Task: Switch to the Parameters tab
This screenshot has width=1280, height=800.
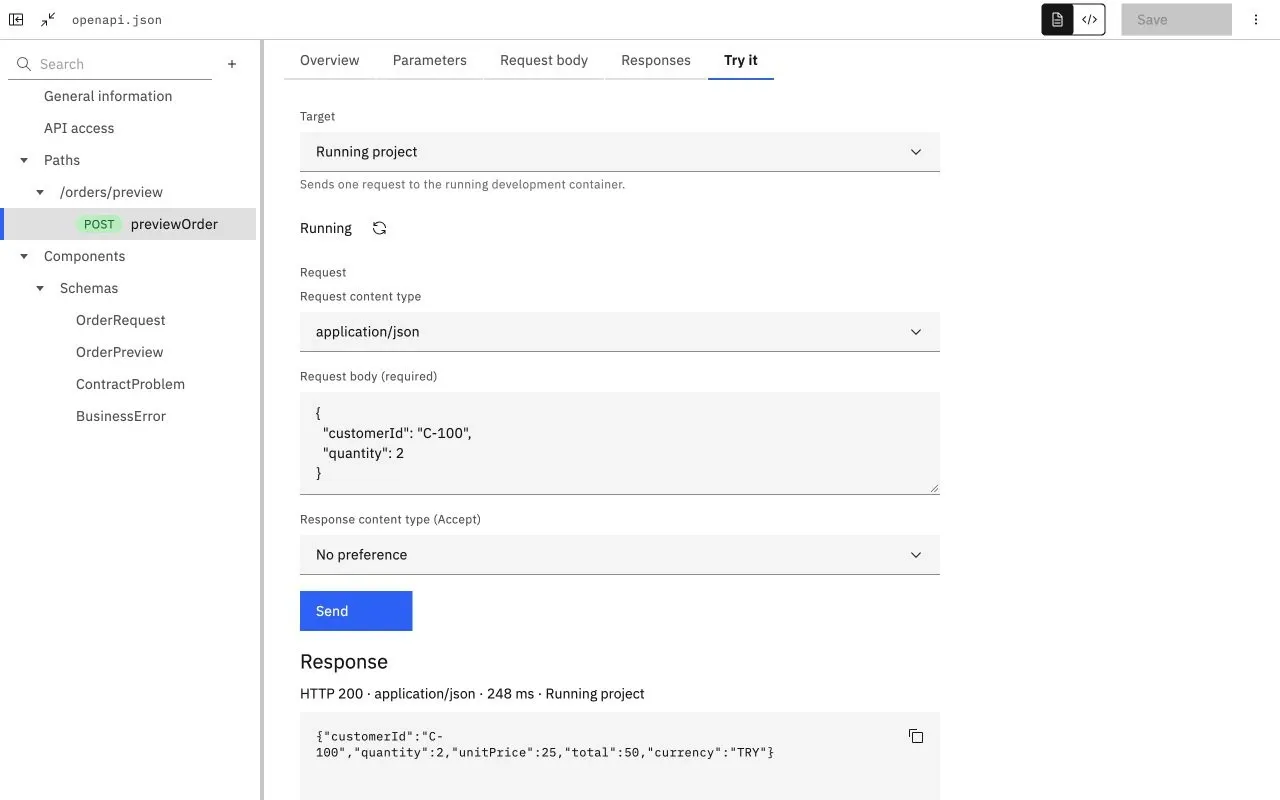Action: [x=430, y=60]
